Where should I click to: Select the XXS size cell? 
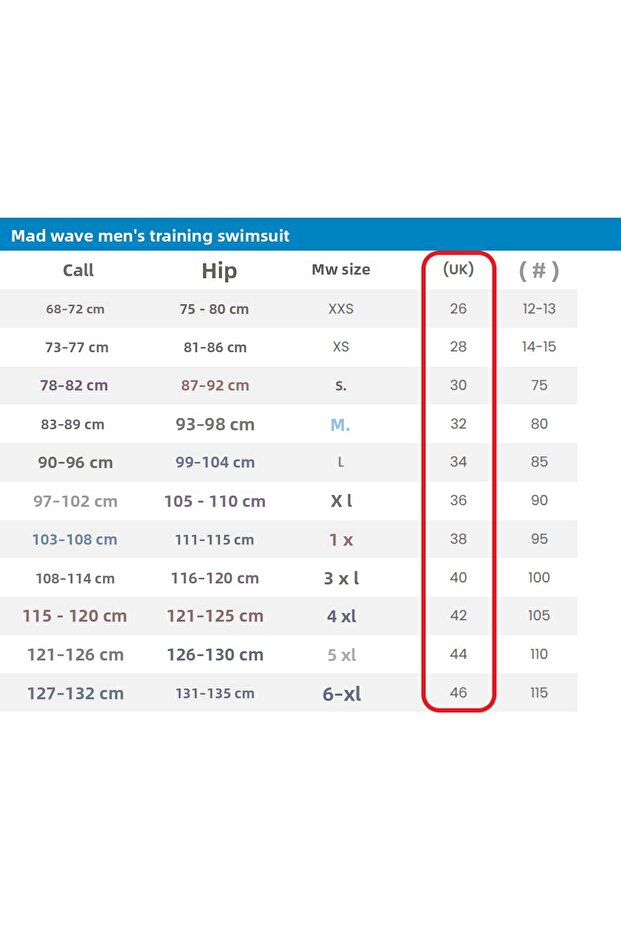tap(341, 309)
